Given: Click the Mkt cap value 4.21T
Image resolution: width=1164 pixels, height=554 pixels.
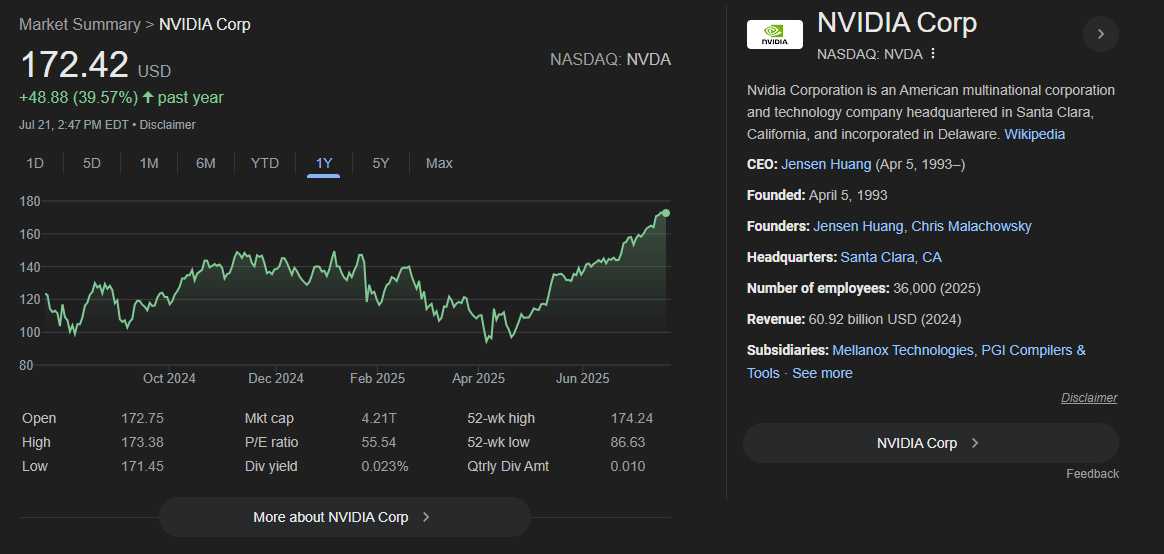Looking at the screenshot, I should pos(379,418).
